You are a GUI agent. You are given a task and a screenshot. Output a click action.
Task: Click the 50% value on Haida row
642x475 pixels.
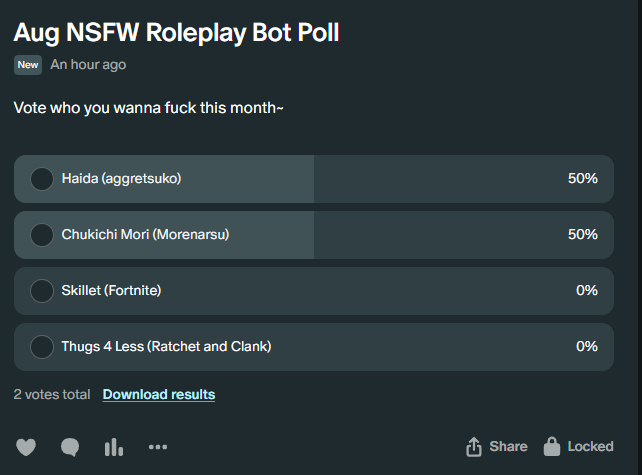tap(582, 179)
